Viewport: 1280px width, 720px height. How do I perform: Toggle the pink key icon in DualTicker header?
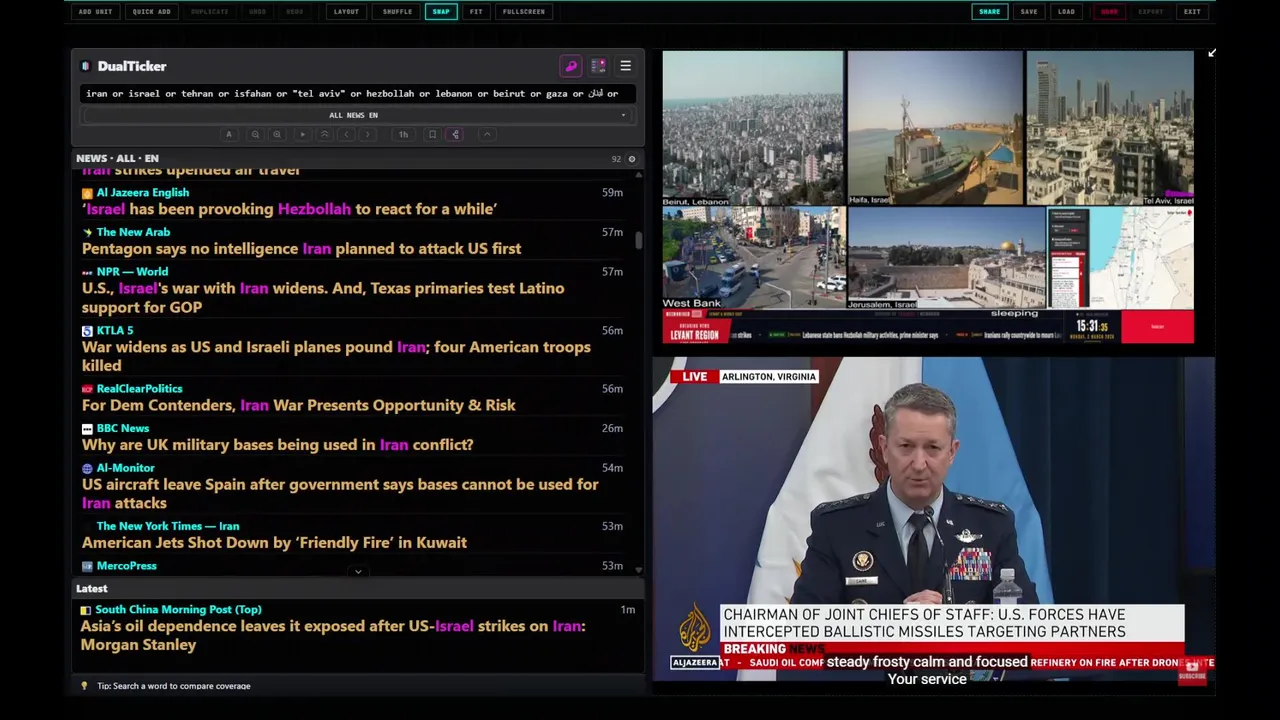pyautogui.click(x=571, y=66)
